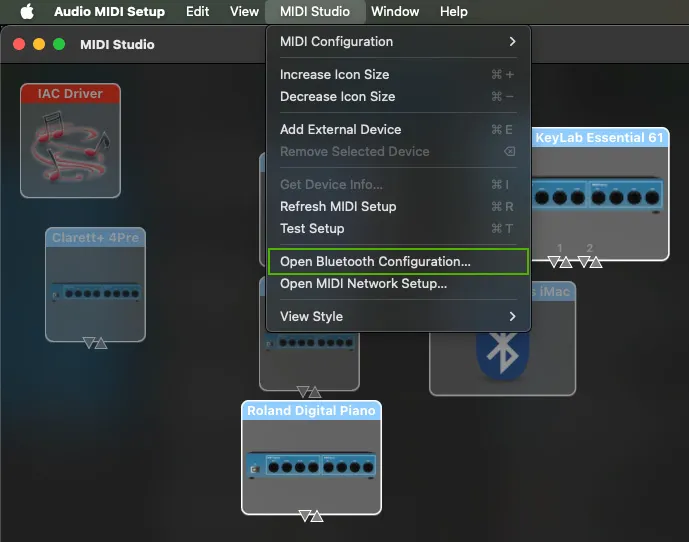This screenshot has width=689, height=542.
Task: Select the IAC Driver device icon
Action: click(70, 141)
